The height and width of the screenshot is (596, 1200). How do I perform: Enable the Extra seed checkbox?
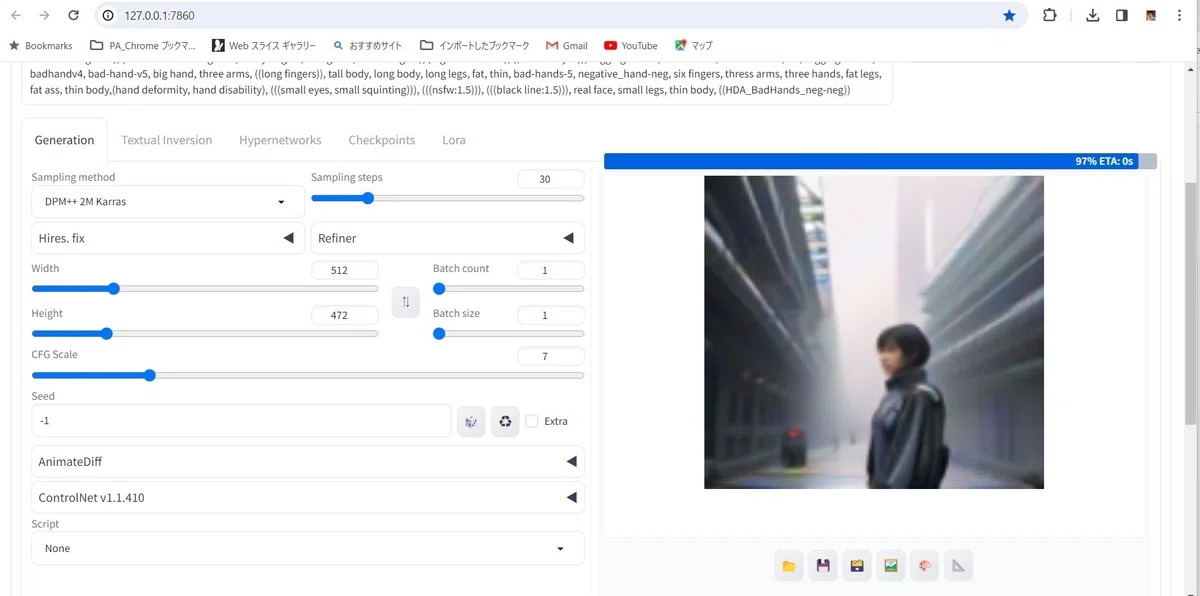pyautogui.click(x=532, y=421)
